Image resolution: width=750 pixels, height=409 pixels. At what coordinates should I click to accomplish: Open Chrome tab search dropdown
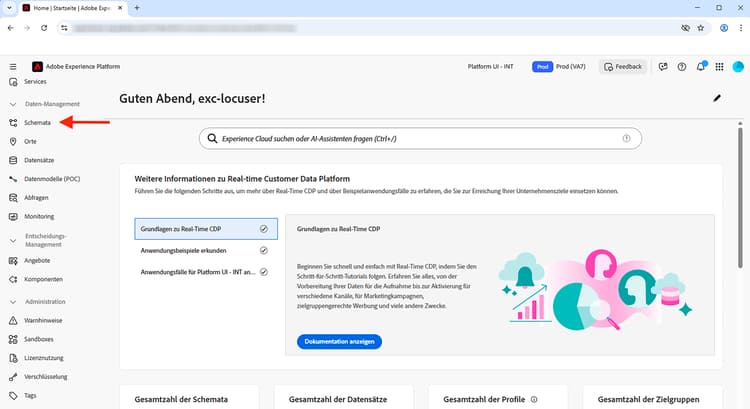[9, 8]
